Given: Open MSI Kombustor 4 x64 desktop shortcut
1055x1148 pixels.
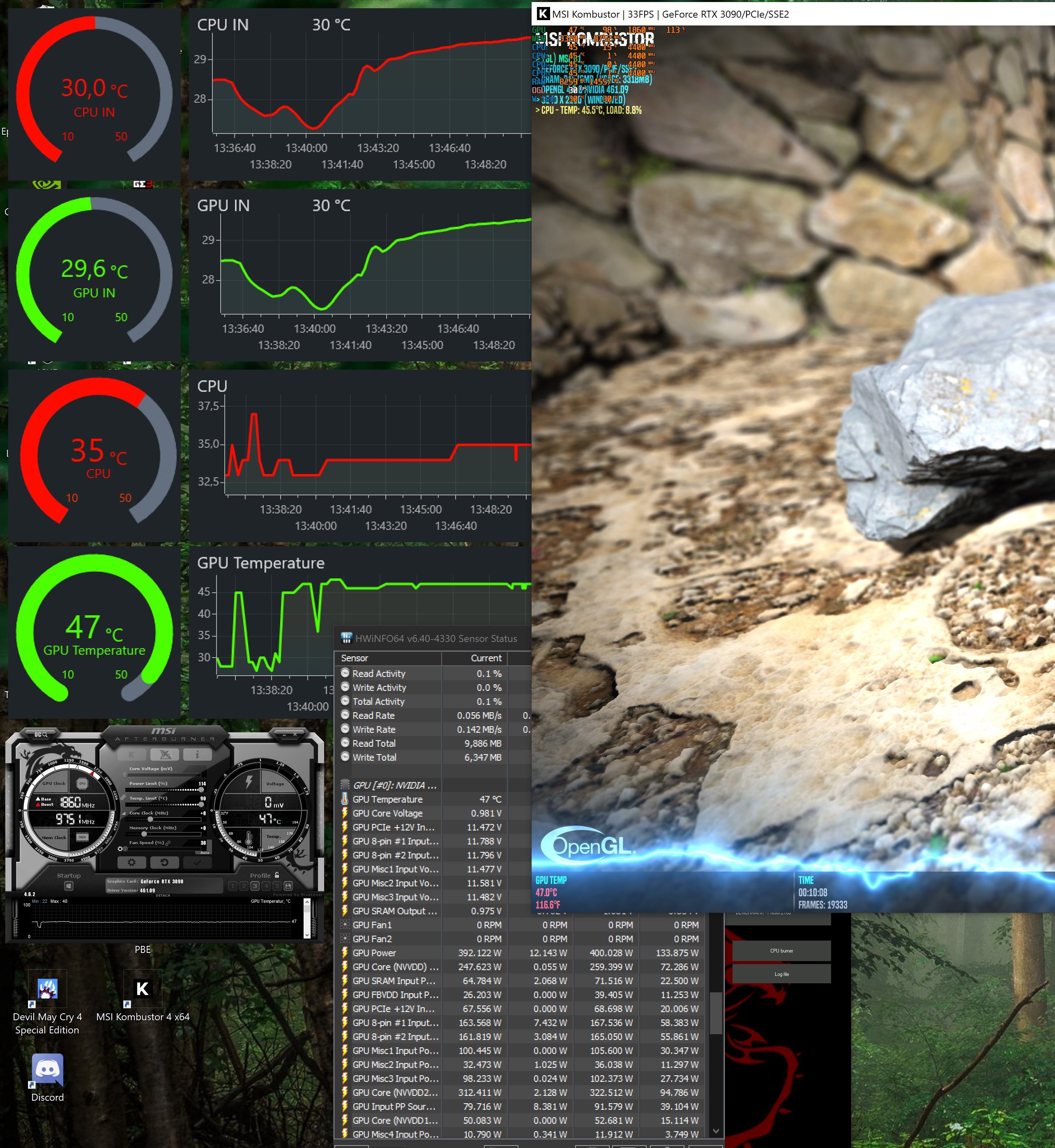Looking at the screenshot, I should tap(143, 996).
